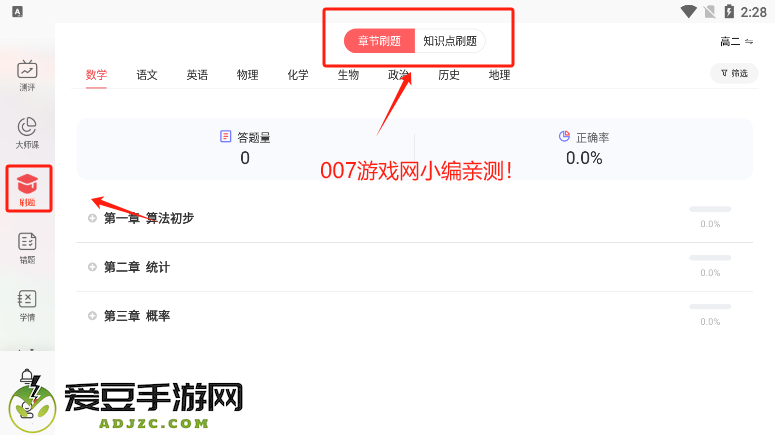775x435 pixels.
Task: Select the 历史 subject tab
Action: click(x=449, y=75)
